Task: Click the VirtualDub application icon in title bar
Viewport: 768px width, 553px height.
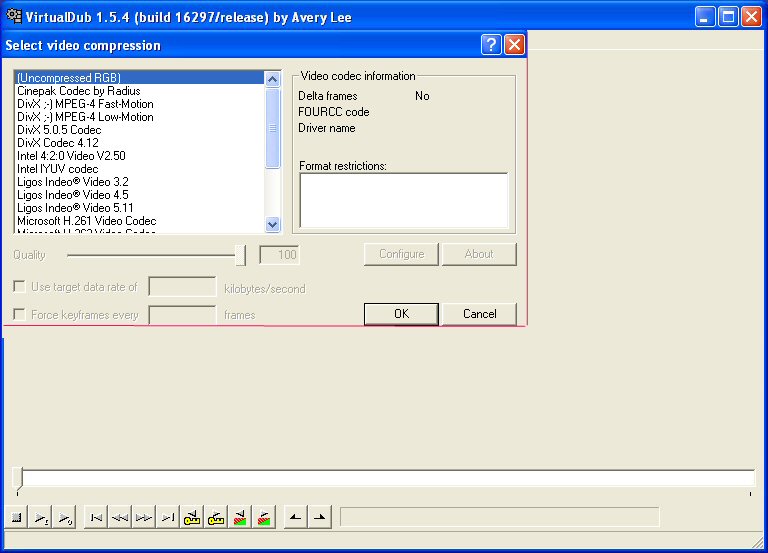Action: 14,16
